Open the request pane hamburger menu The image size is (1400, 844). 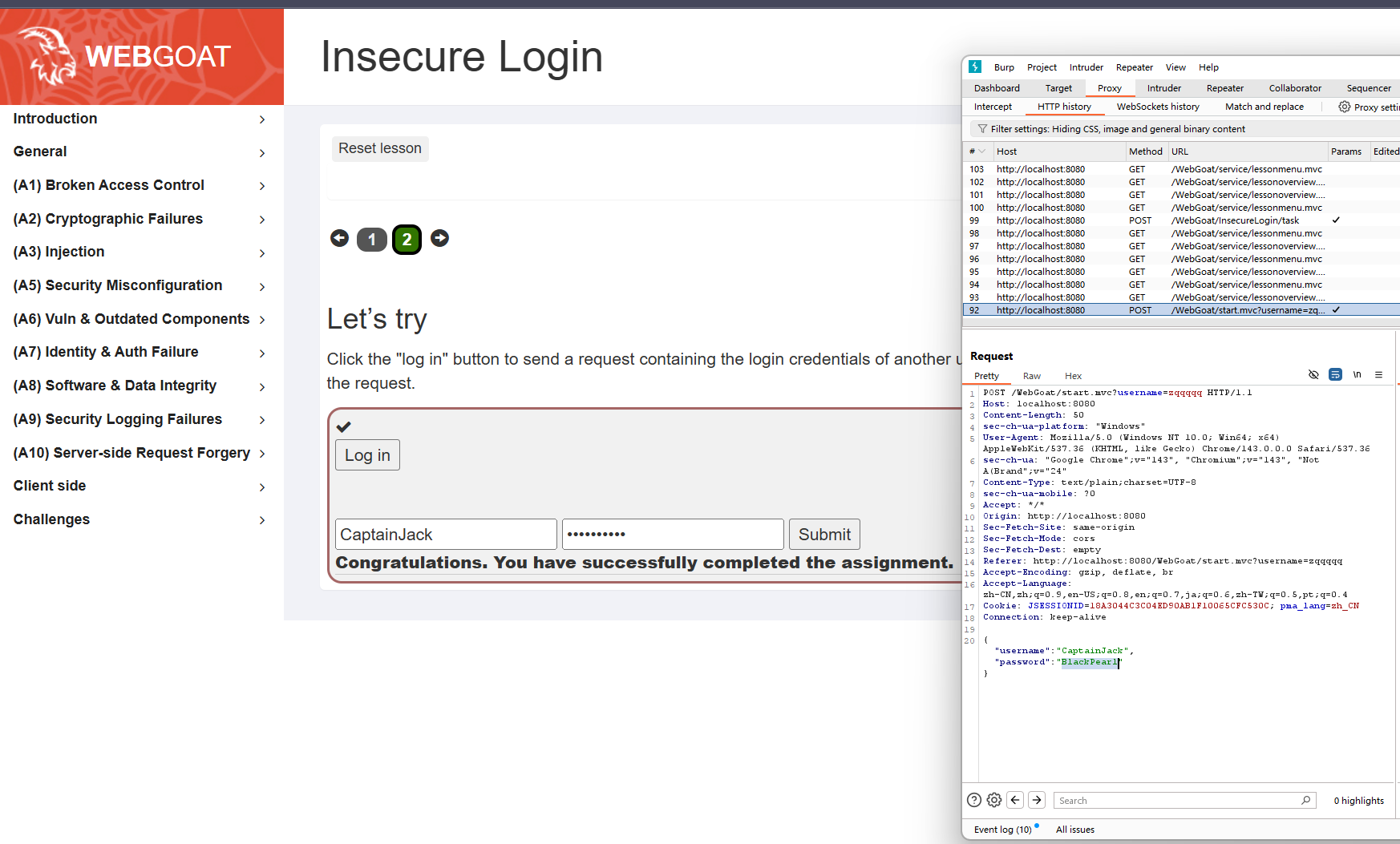click(x=1378, y=375)
